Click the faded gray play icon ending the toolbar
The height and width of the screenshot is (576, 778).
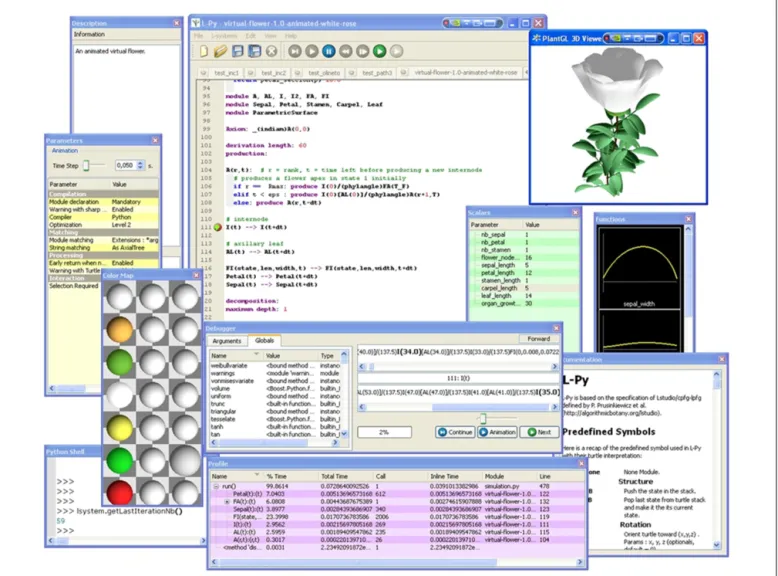click(x=396, y=51)
